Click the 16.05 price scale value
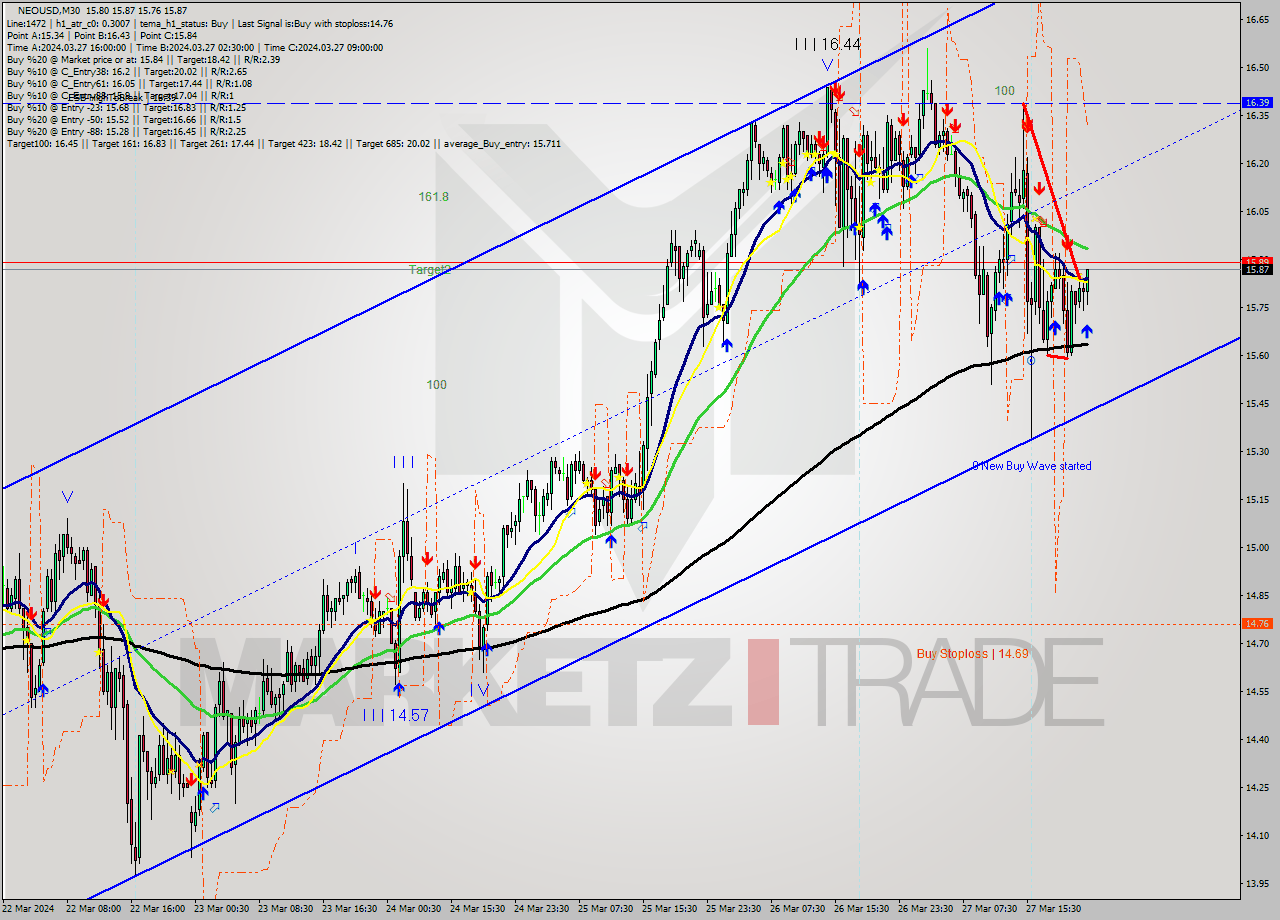Screen dimensions: 1280x920 (1256, 211)
